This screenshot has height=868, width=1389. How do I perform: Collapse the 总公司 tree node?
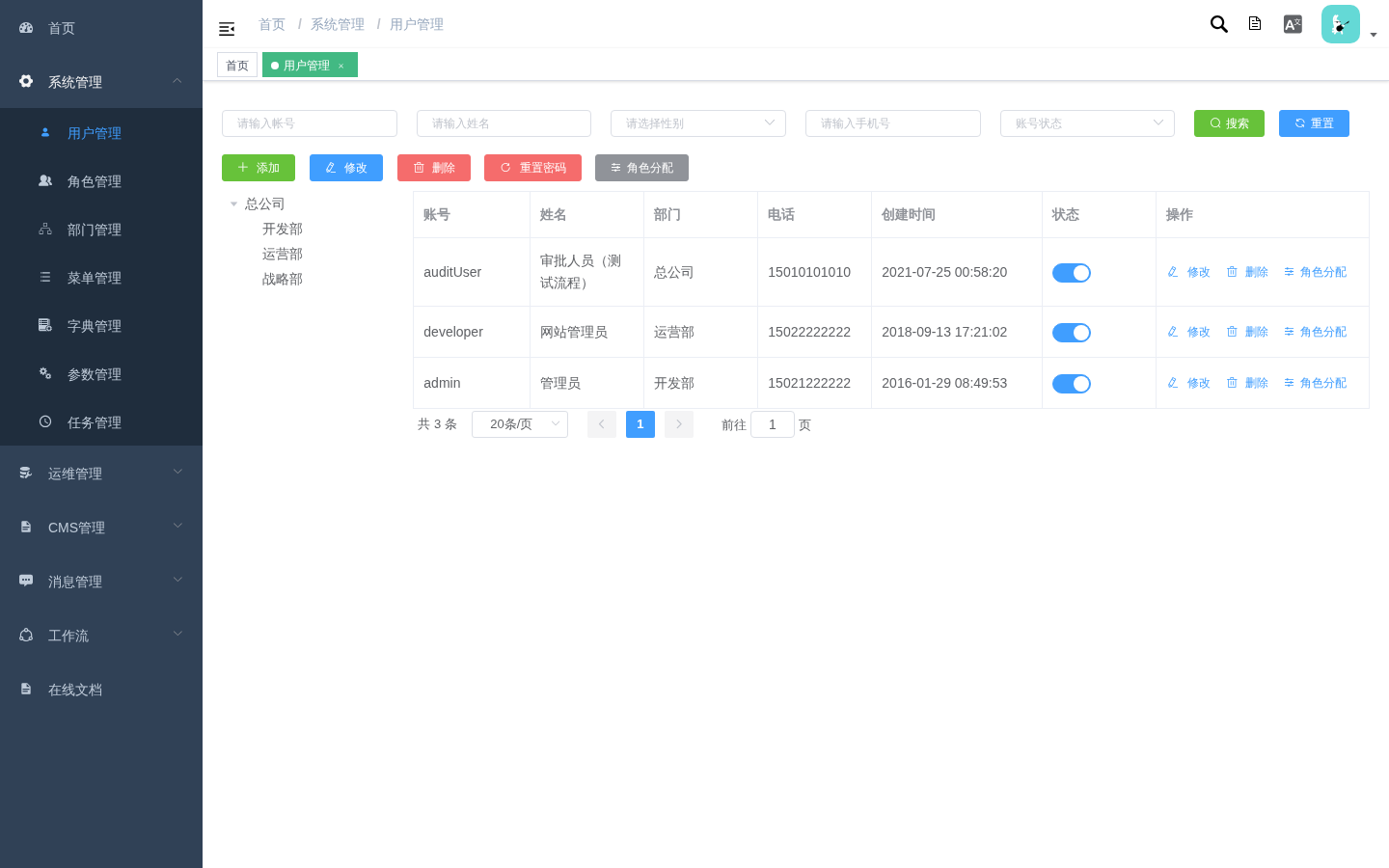coord(233,203)
